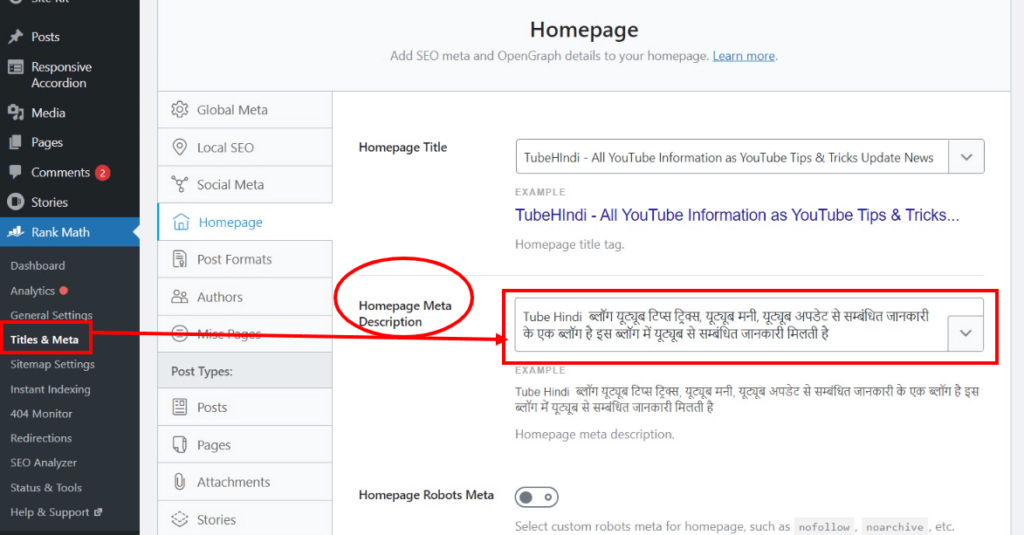Viewport: 1024px width, 535px height.
Task: Open the Homepage Title variables dropdown
Action: tap(967, 157)
